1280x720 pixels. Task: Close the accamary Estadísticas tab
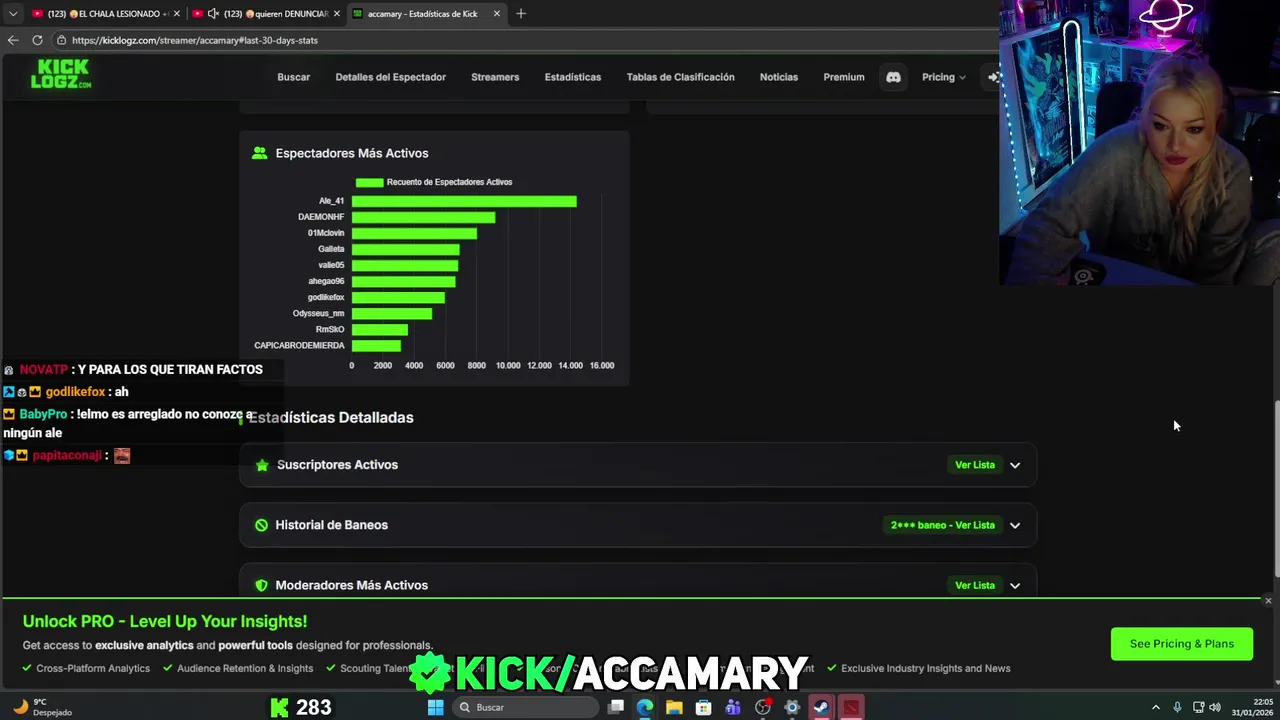point(496,13)
